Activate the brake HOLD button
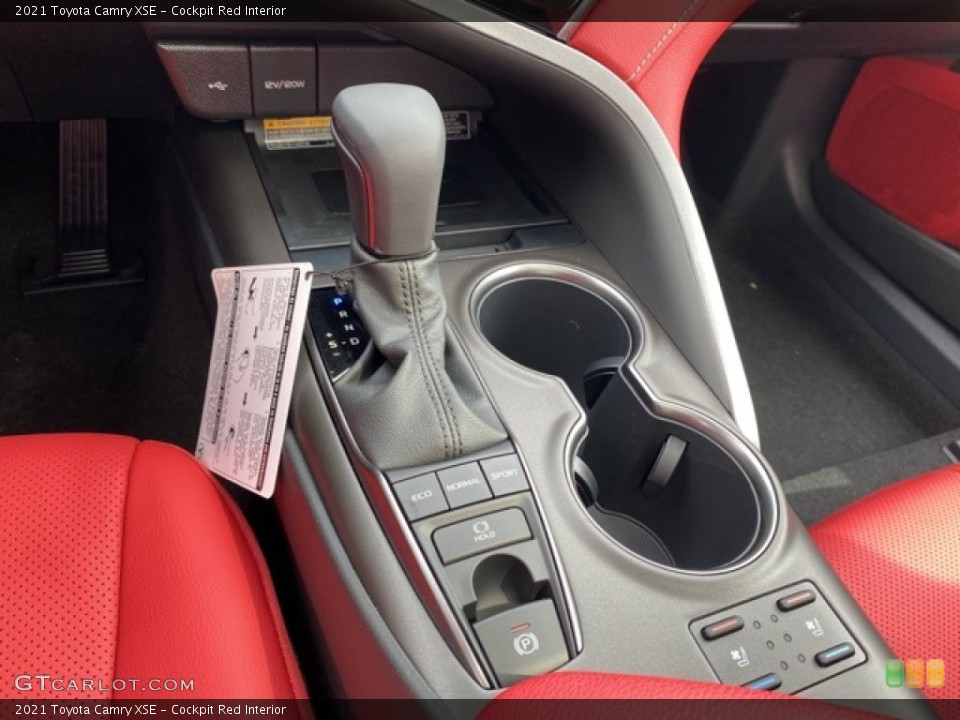This screenshot has height=720, width=960. (x=482, y=534)
